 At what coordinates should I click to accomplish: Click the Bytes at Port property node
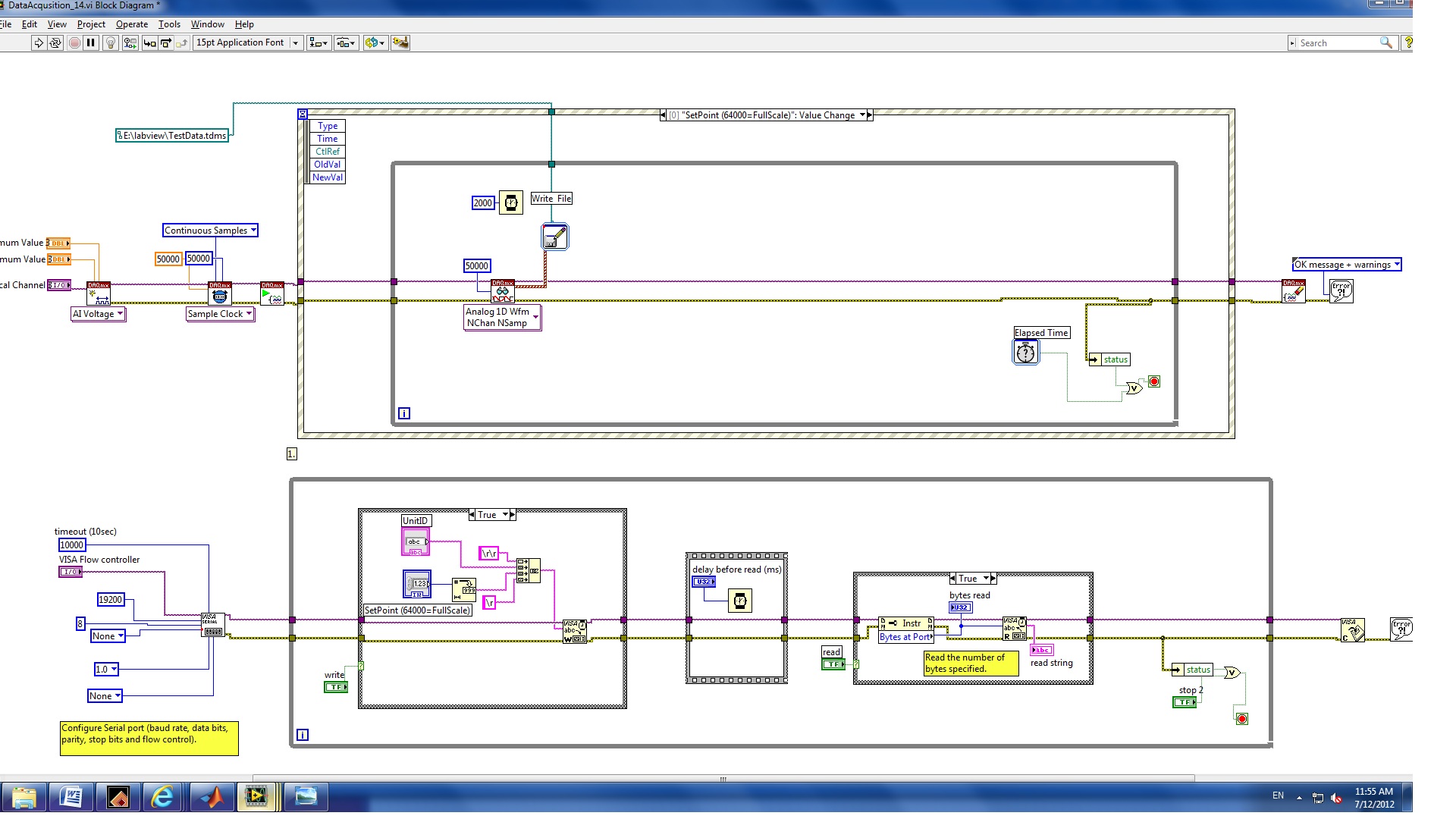click(906, 630)
